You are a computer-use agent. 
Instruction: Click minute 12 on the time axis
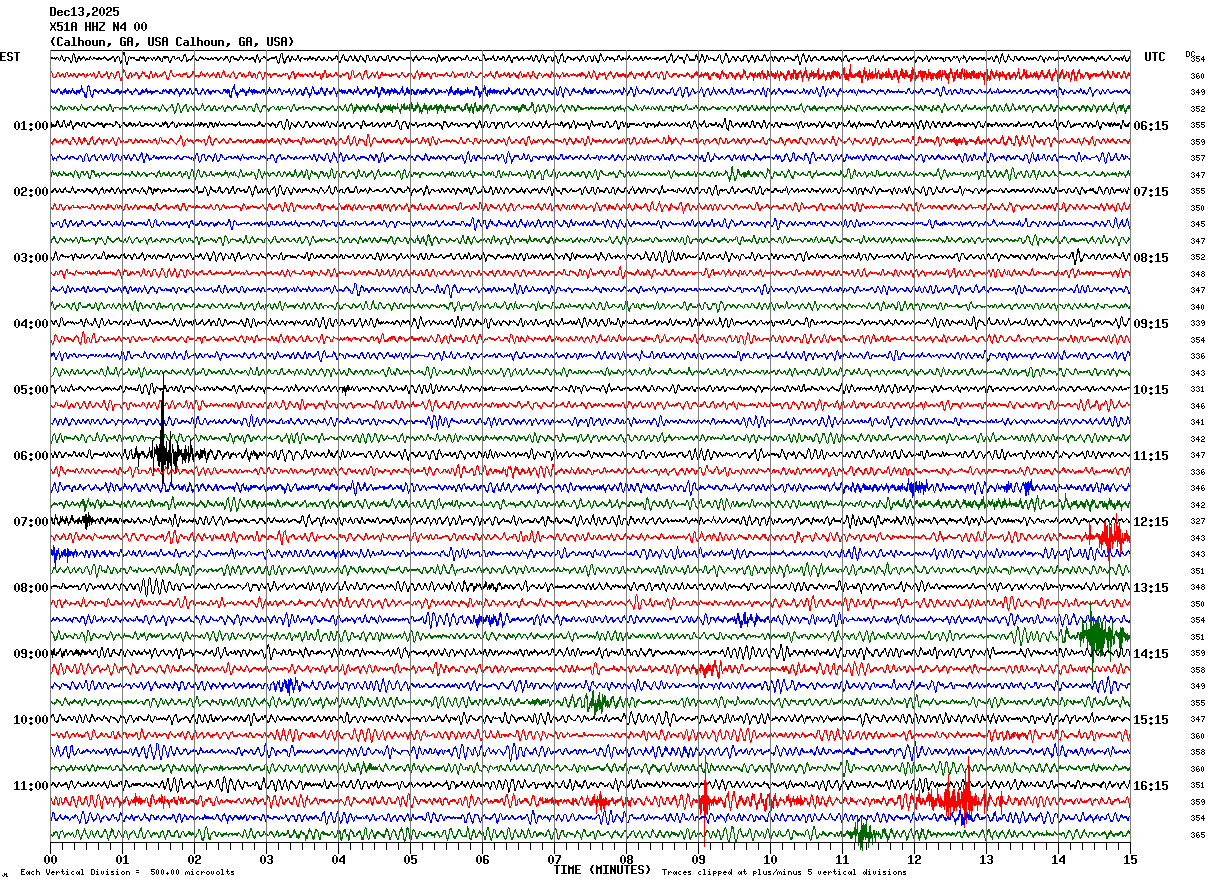point(915,859)
